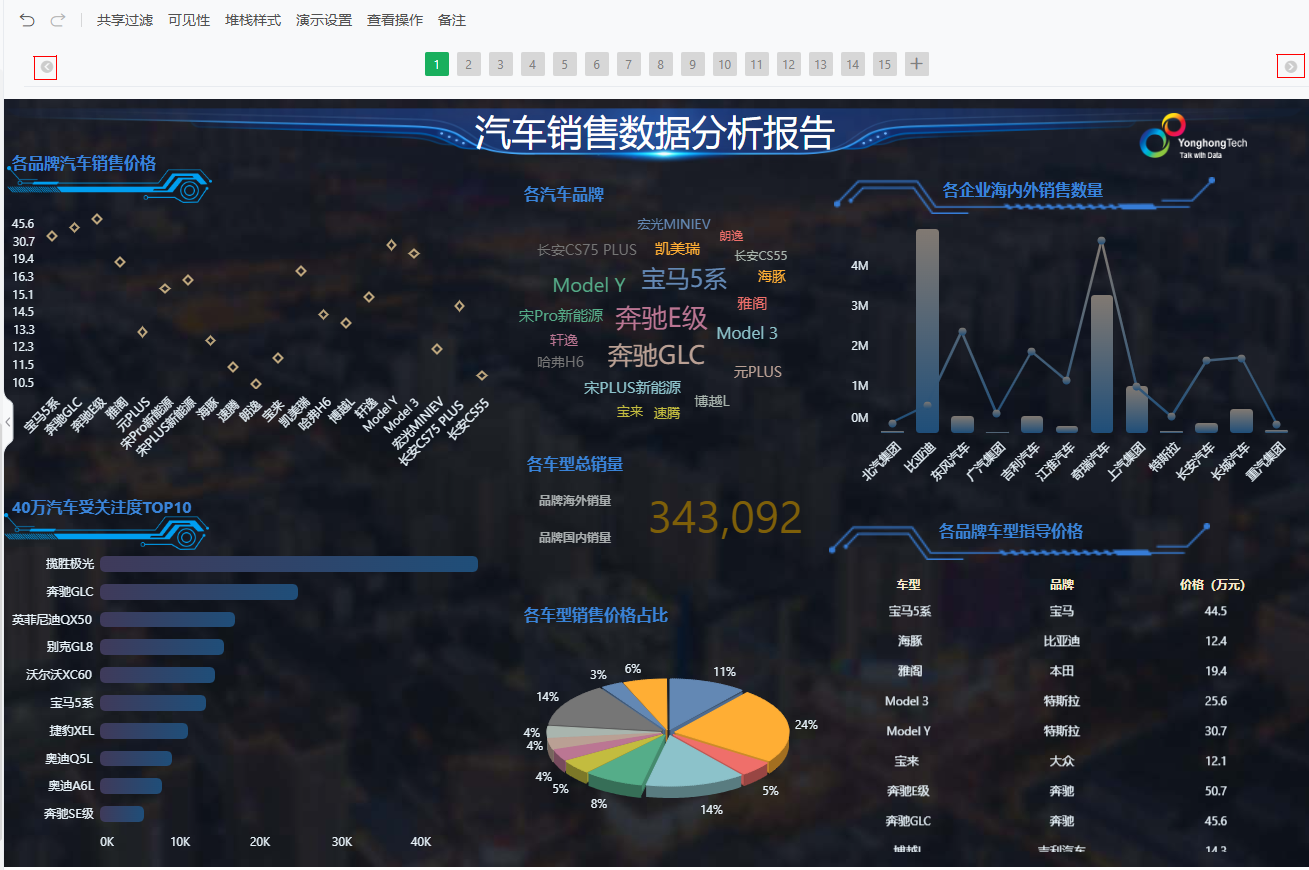Expand the collapsed left side panel handle
Screen dimensions: 1309x870
8,423
